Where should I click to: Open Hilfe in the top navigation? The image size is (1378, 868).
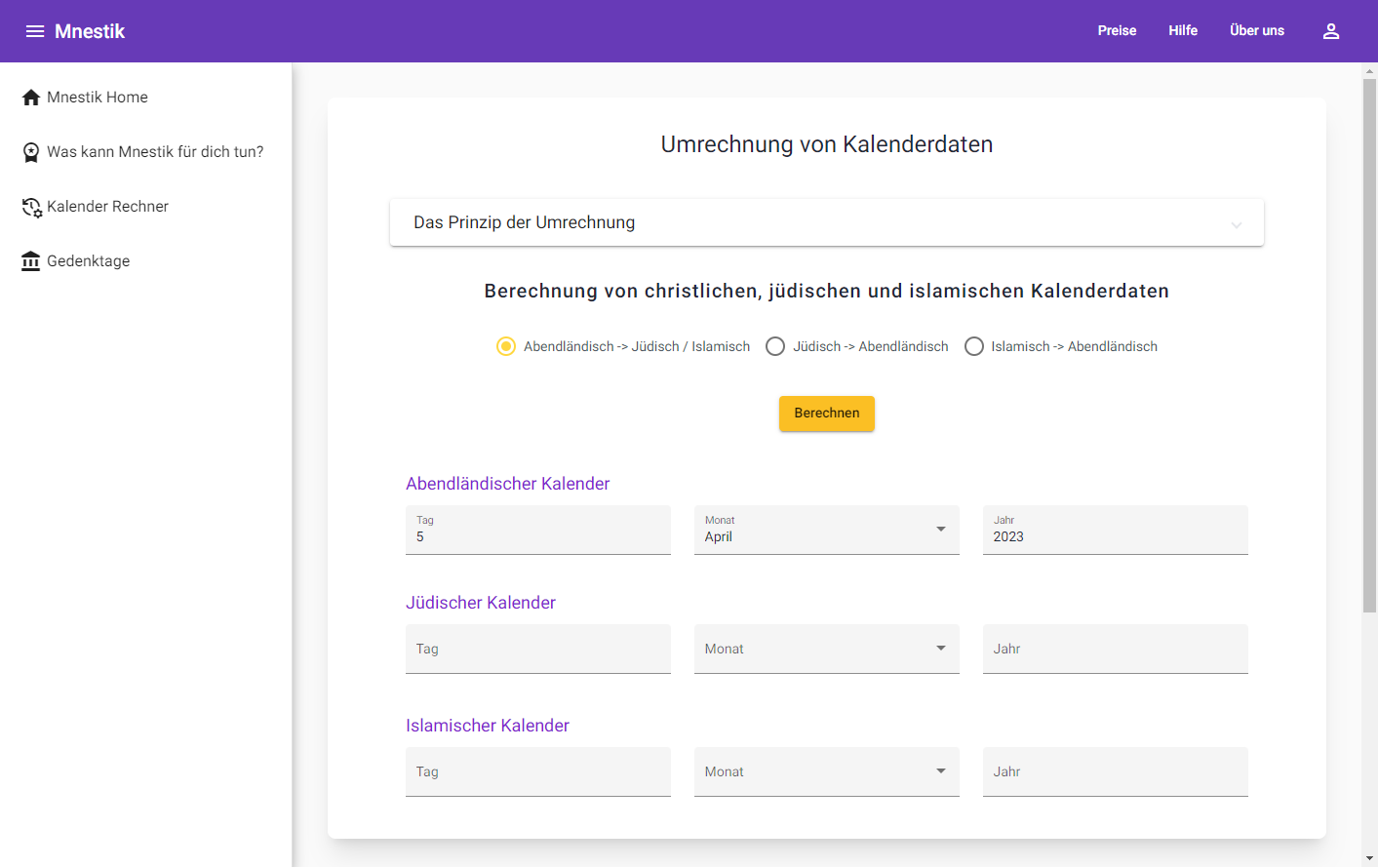1183,31
